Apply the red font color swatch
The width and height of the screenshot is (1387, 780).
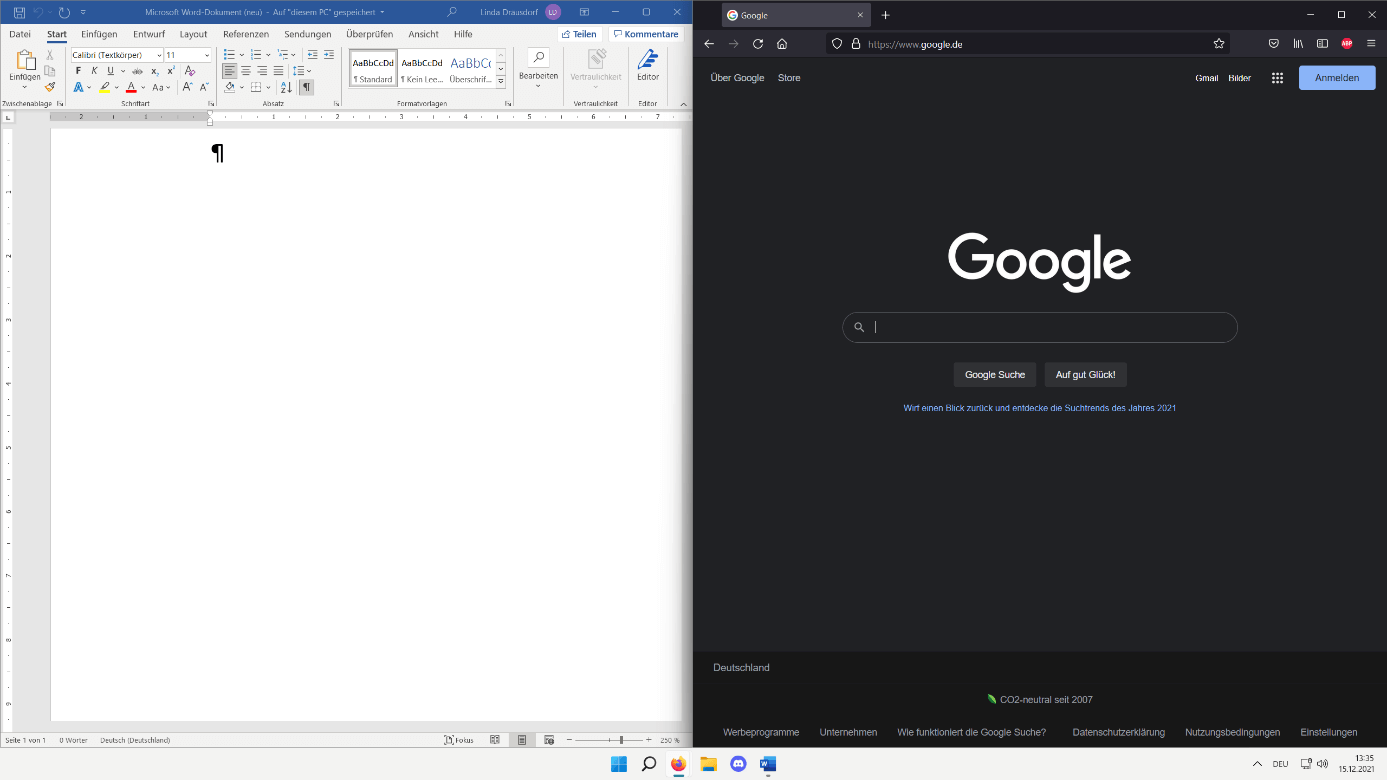[x=131, y=87]
